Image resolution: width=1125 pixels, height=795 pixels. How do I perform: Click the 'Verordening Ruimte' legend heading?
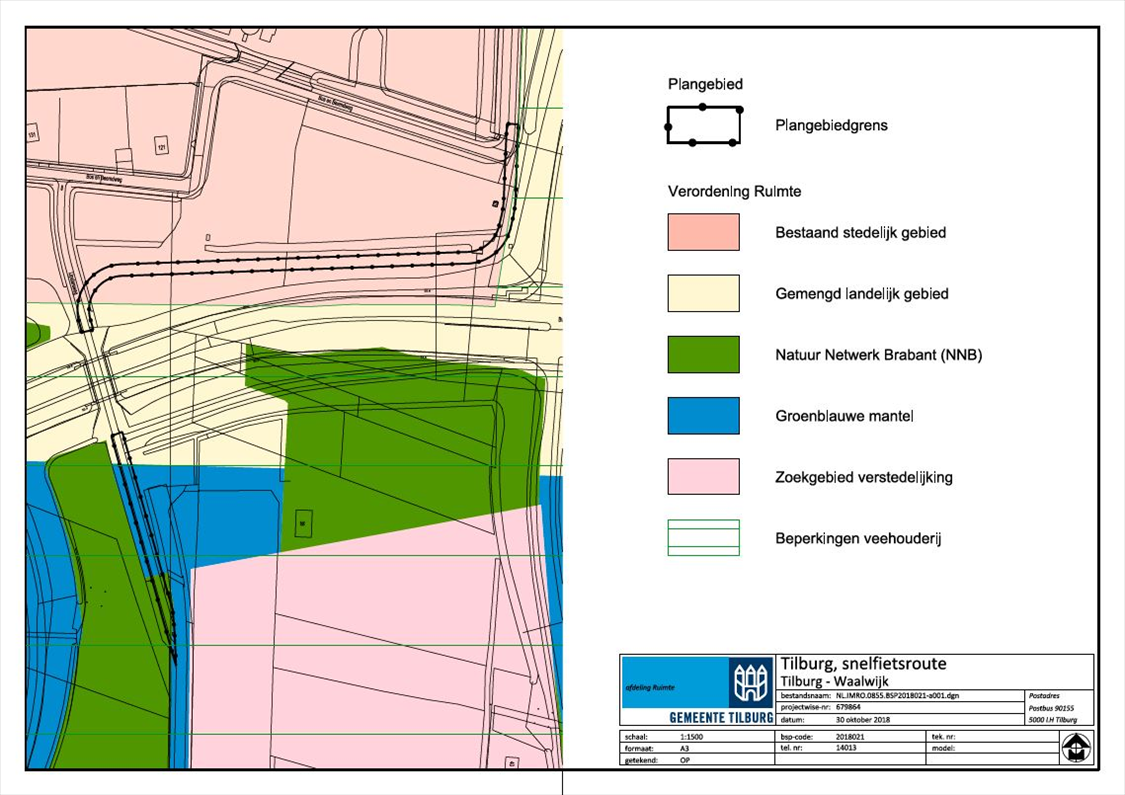point(734,192)
